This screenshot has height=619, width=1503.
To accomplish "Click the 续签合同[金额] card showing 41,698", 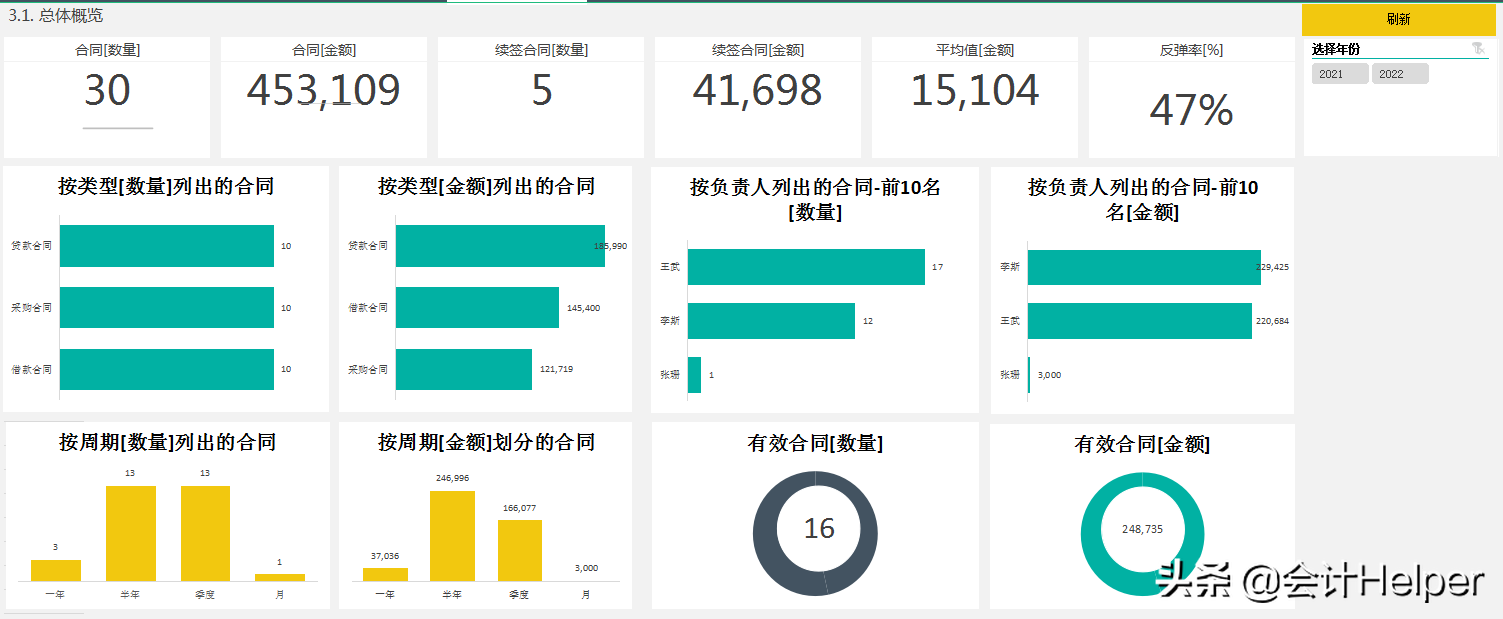I will click(x=756, y=90).
